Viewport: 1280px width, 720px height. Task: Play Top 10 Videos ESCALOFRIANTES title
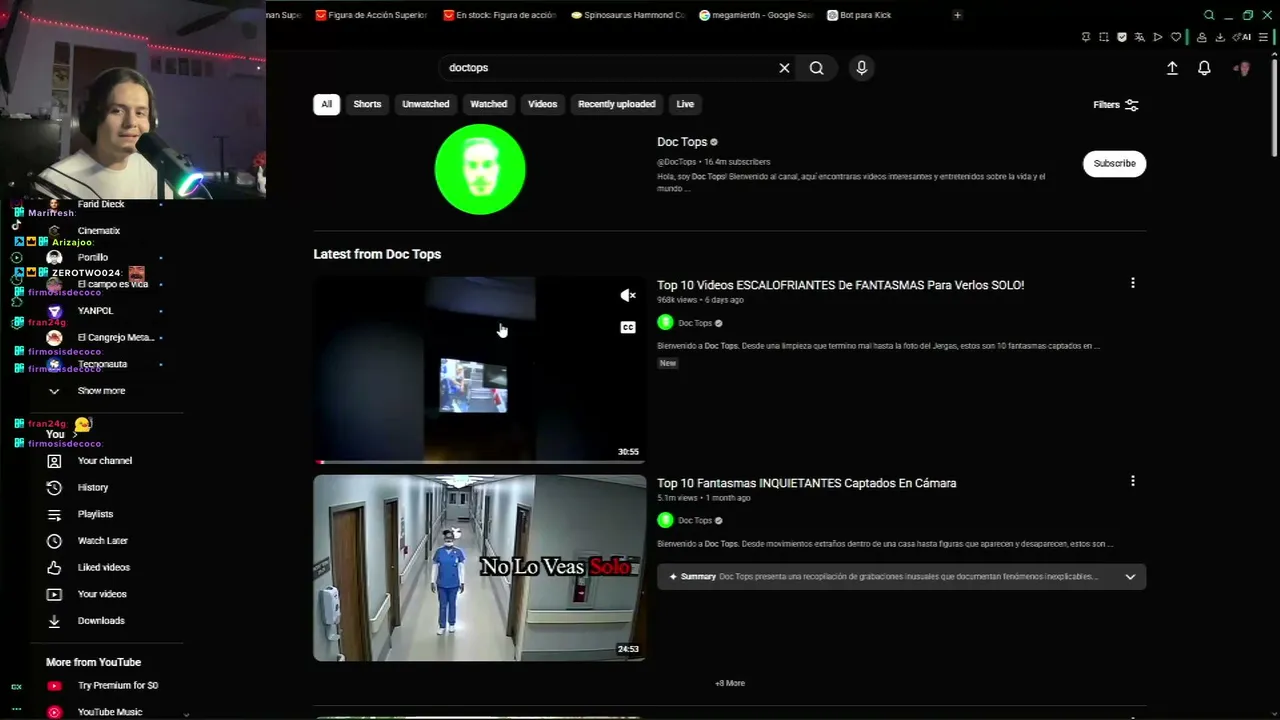tap(840, 285)
